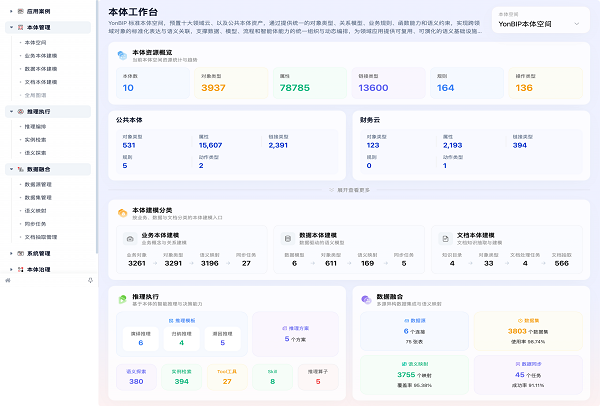This screenshot has height=406, width=600.
Task: Open the YonBIP本体空间 dropdown
Action: [x=540, y=24]
